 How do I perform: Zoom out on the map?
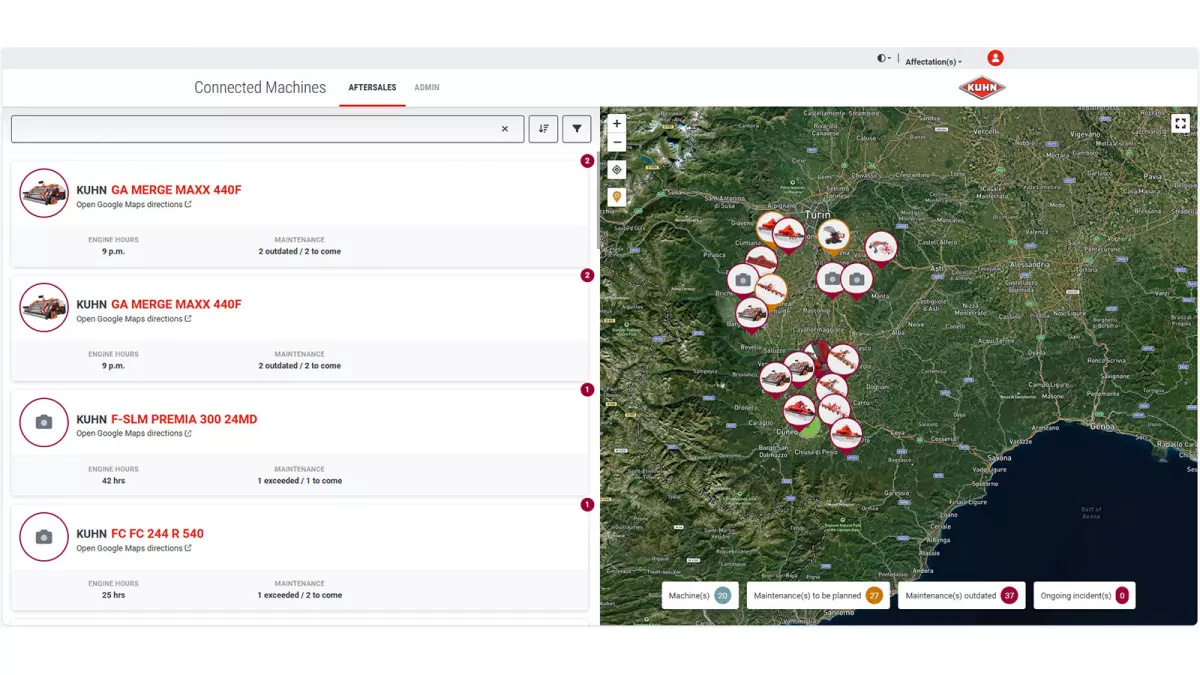pos(617,143)
